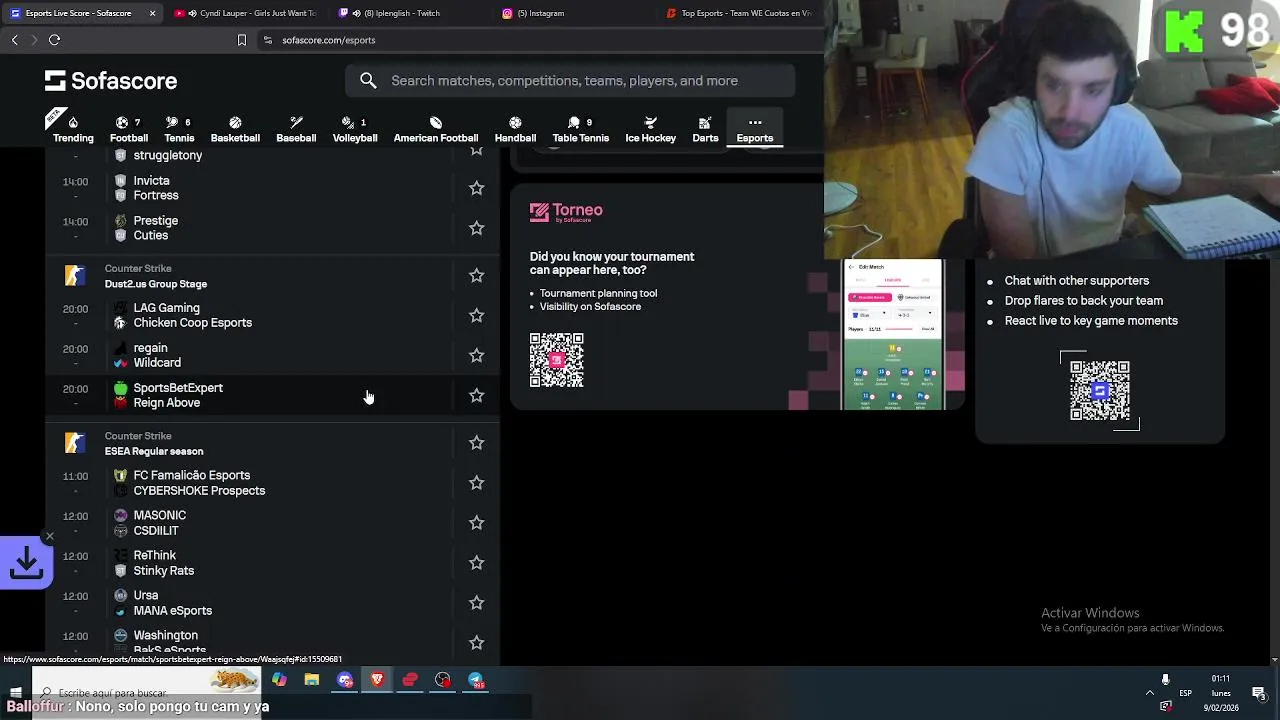Favorite SportsBetExpert vs Reign Above match
Image resolution: width=1280 pixels, height=720 pixels.
point(476,395)
